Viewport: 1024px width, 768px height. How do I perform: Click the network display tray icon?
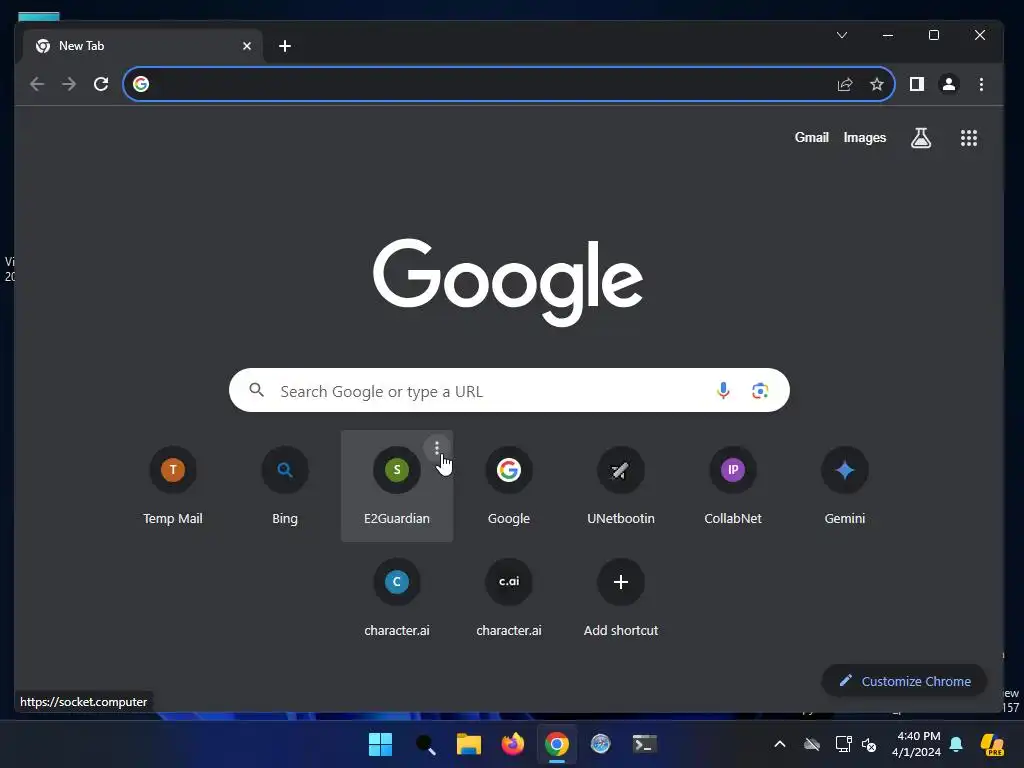pos(843,744)
